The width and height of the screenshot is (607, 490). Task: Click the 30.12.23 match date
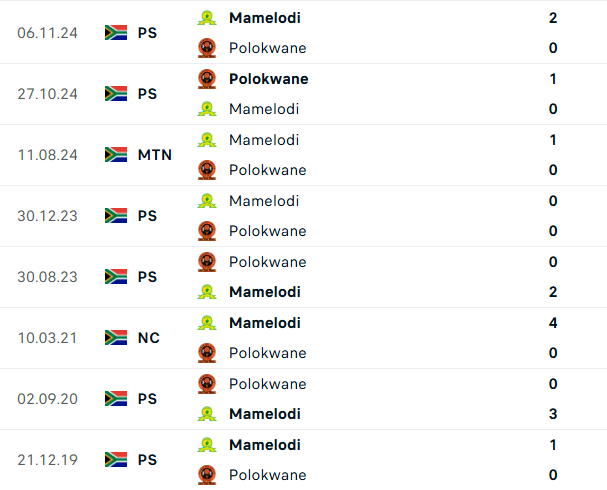point(49,216)
